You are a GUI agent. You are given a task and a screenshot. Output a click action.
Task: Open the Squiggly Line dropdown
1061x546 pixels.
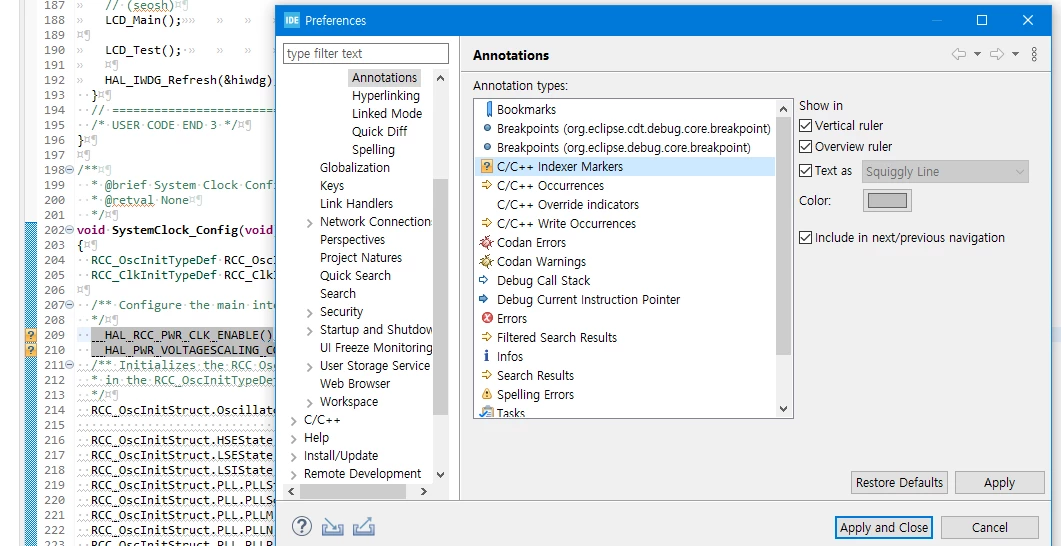[x=945, y=172]
